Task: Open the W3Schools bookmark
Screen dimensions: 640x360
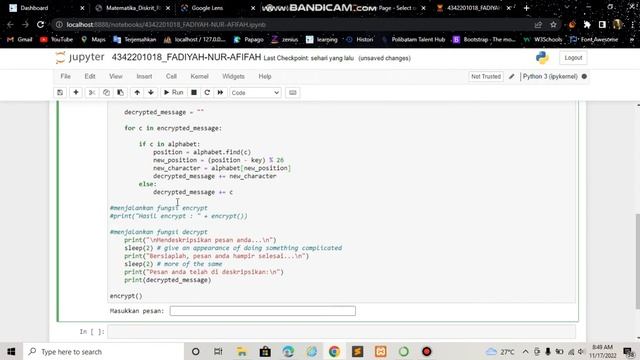Action: click(543, 40)
